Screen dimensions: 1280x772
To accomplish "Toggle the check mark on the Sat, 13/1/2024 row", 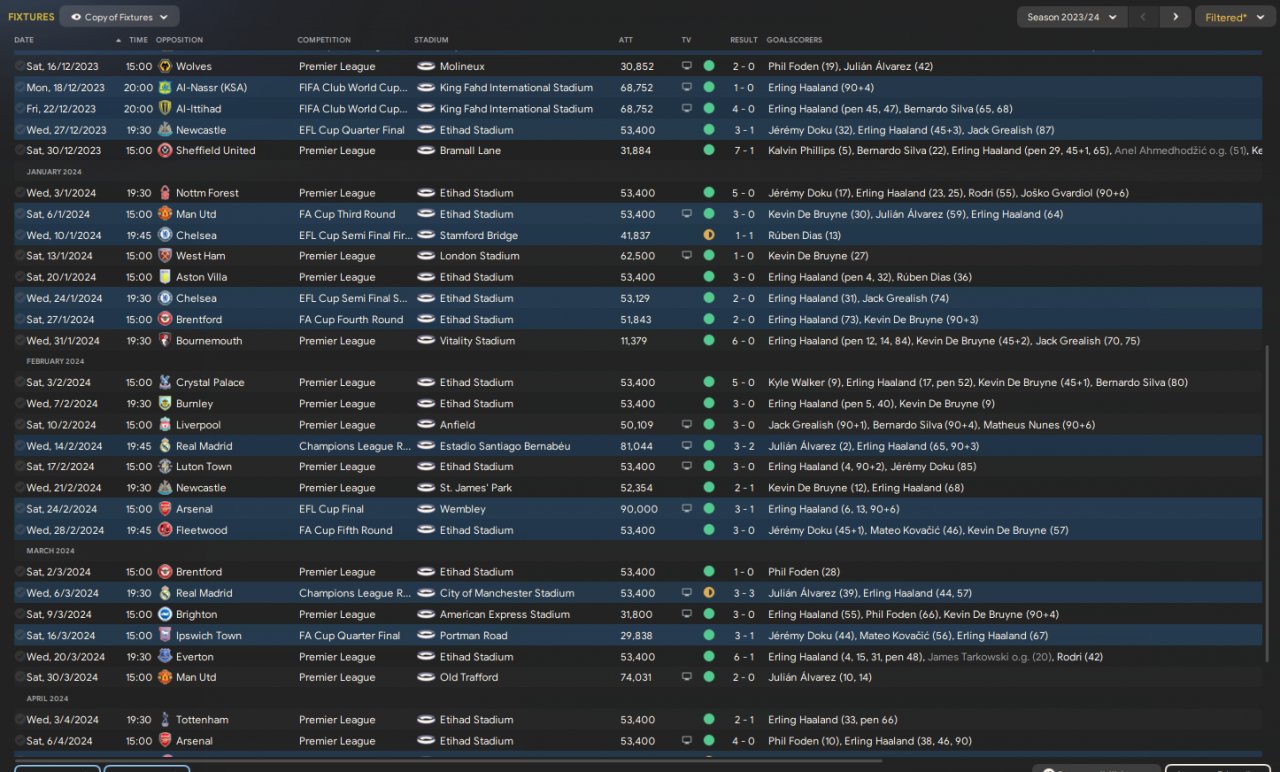I will (x=20, y=256).
